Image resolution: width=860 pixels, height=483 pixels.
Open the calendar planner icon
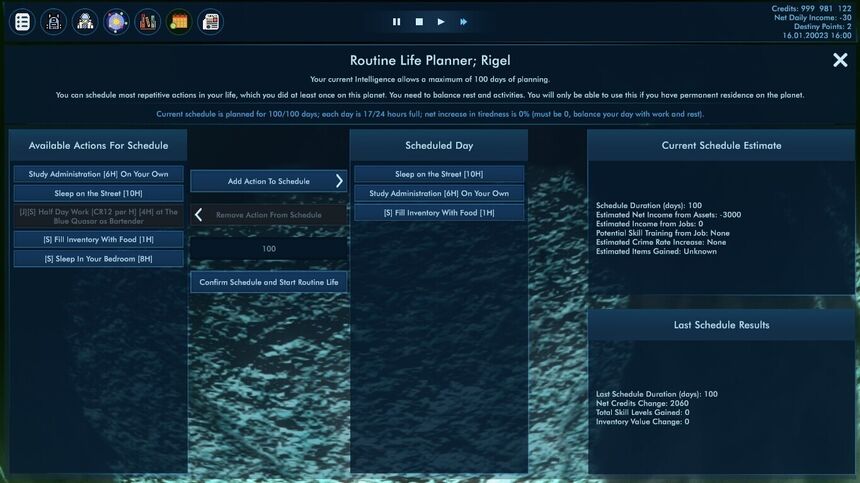coord(179,22)
